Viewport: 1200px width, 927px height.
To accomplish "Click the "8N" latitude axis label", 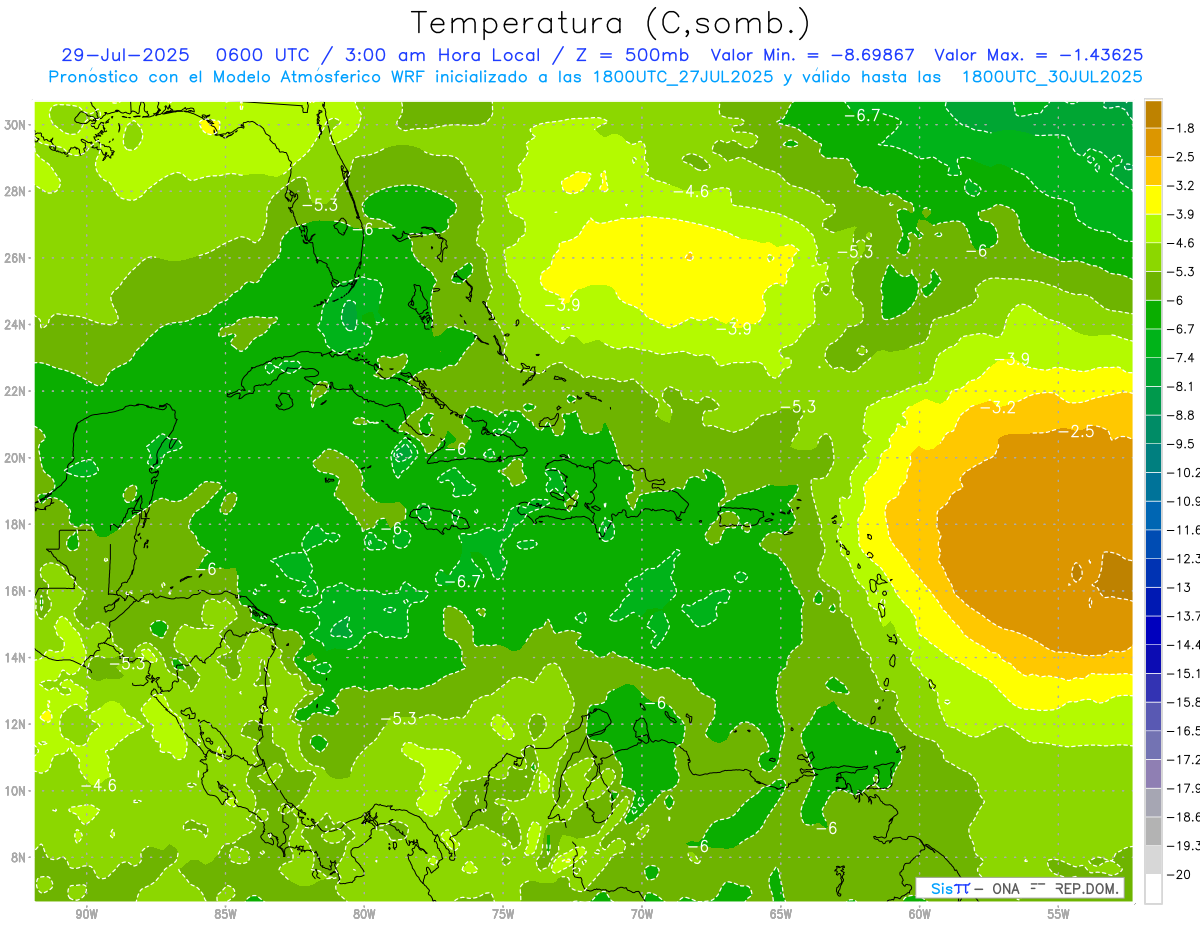I will click(x=18, y=857).
